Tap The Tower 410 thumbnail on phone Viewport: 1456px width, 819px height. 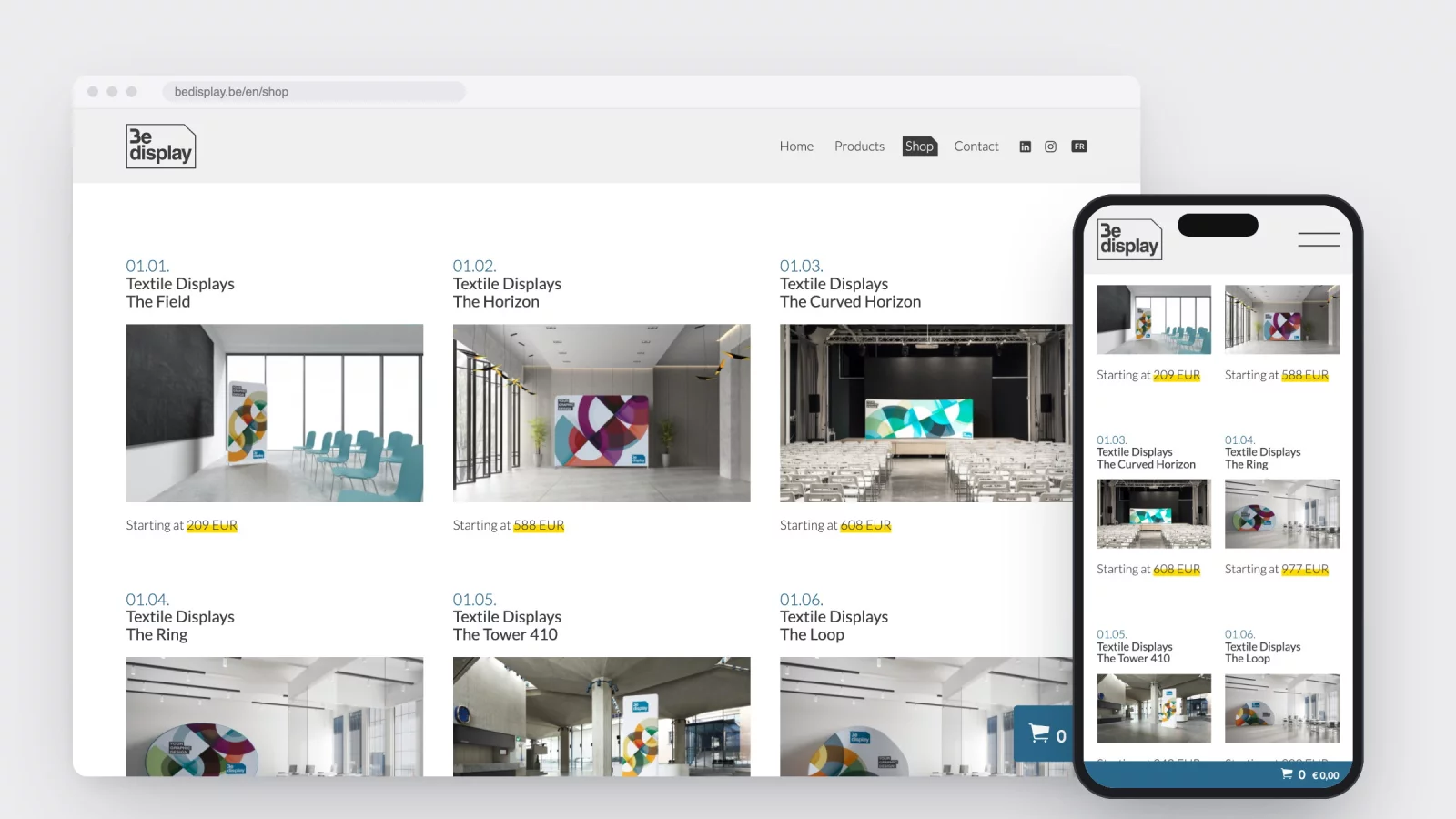coord(1154,708)
